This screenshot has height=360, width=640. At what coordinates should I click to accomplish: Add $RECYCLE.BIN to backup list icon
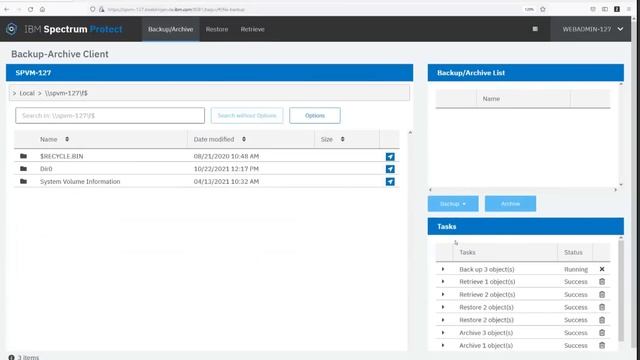click(390, 156)
